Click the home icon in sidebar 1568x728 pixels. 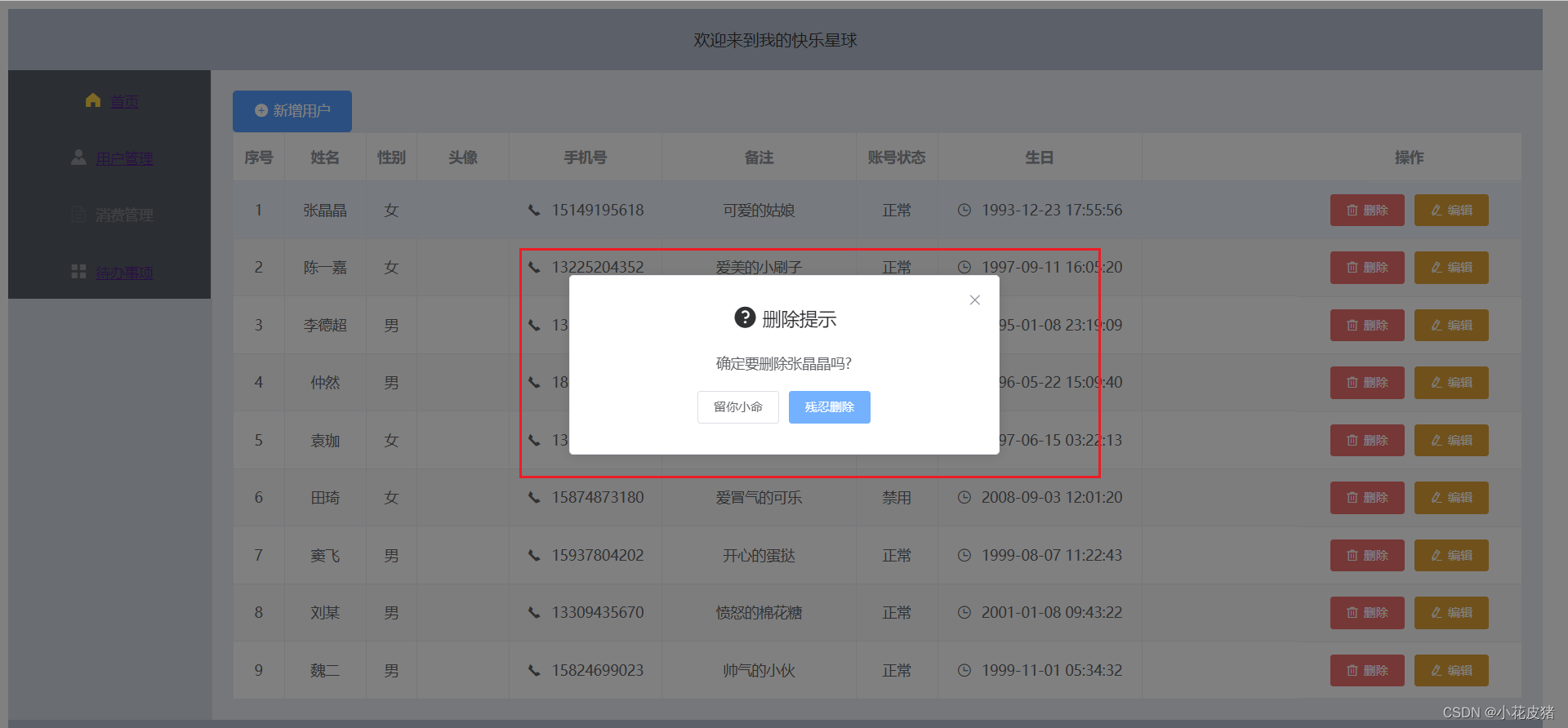93,100
